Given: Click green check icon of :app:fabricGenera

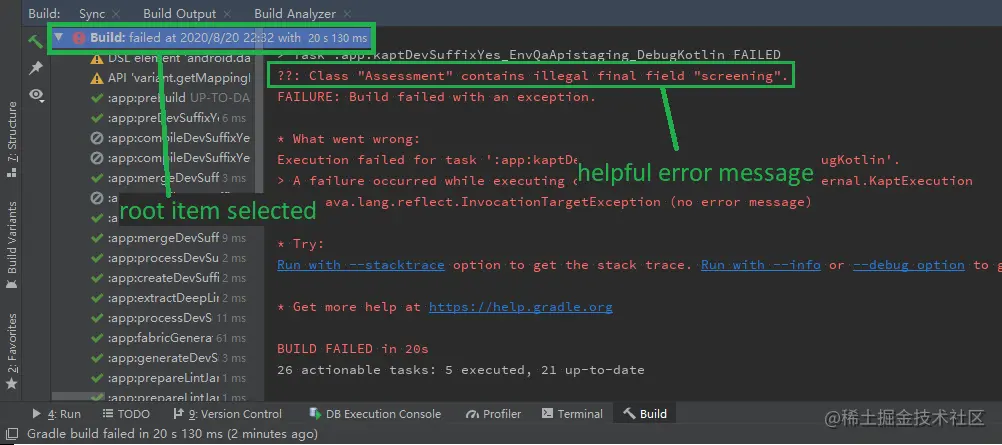Looking at the screenshot, I should pos(97,338).
